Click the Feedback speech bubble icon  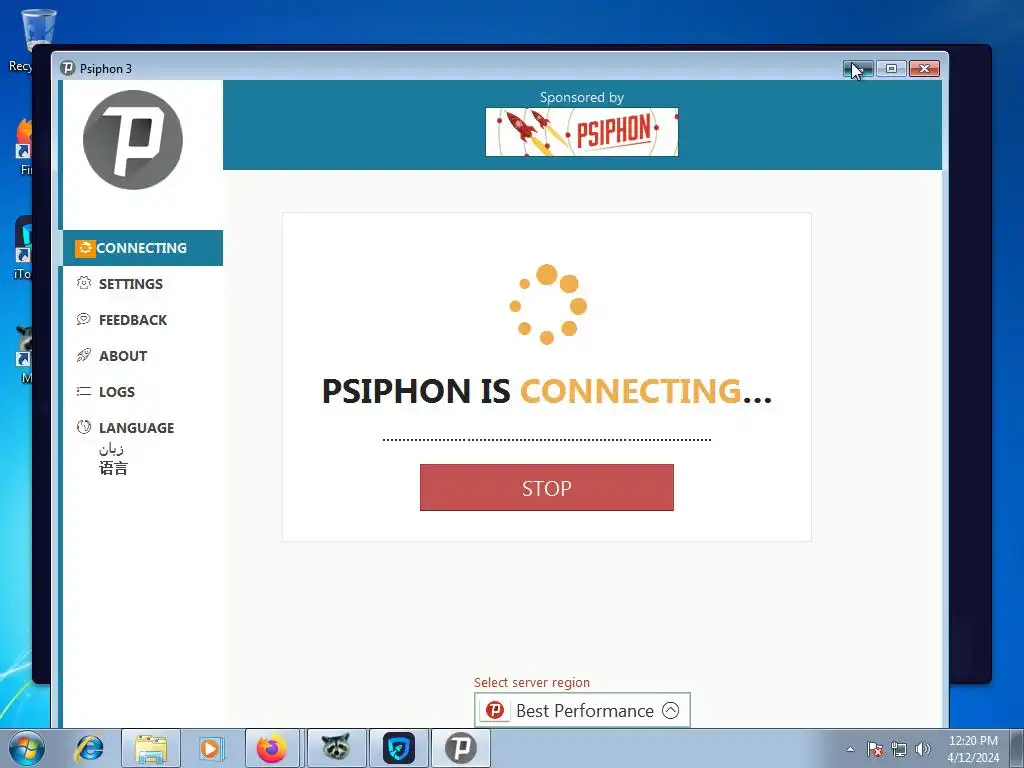pyautogui.click(x=84, y=319)
